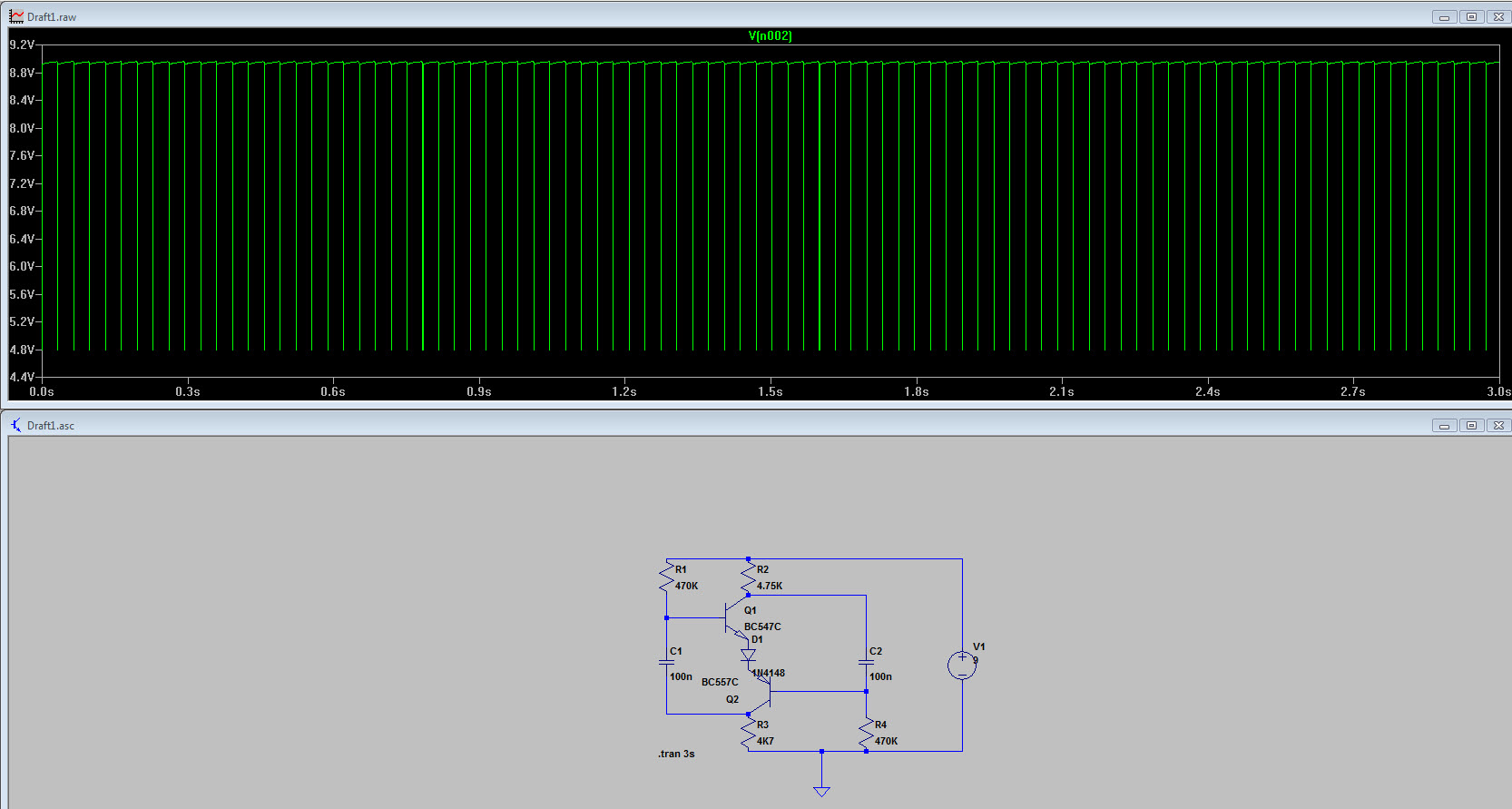Click the 470K value of R1

click(x=686, y=586)
